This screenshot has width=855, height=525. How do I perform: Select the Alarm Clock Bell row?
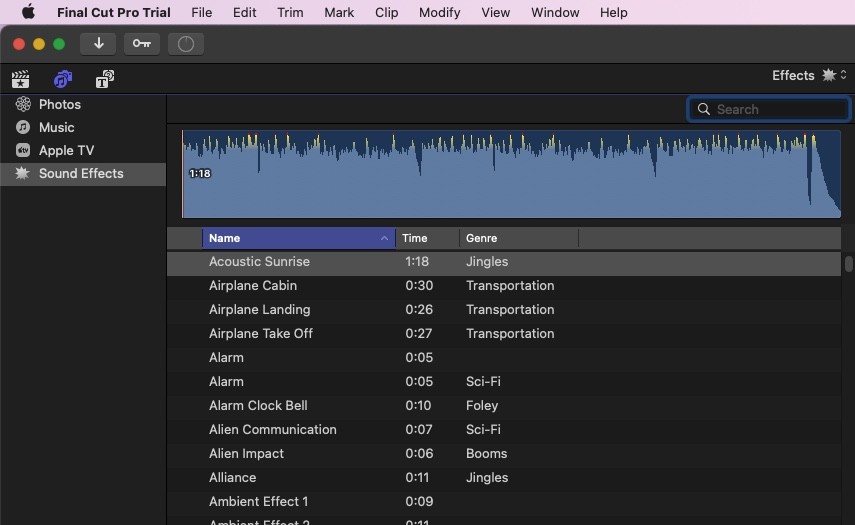(258, 406)
